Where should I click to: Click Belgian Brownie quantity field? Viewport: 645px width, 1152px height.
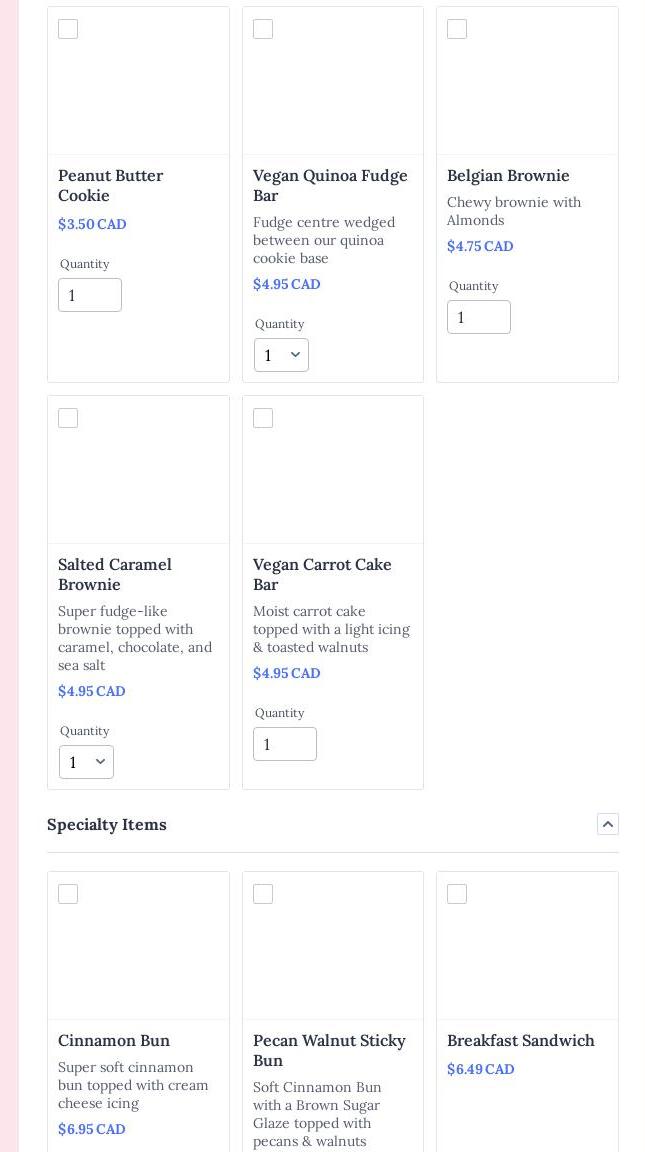[479, 317]
